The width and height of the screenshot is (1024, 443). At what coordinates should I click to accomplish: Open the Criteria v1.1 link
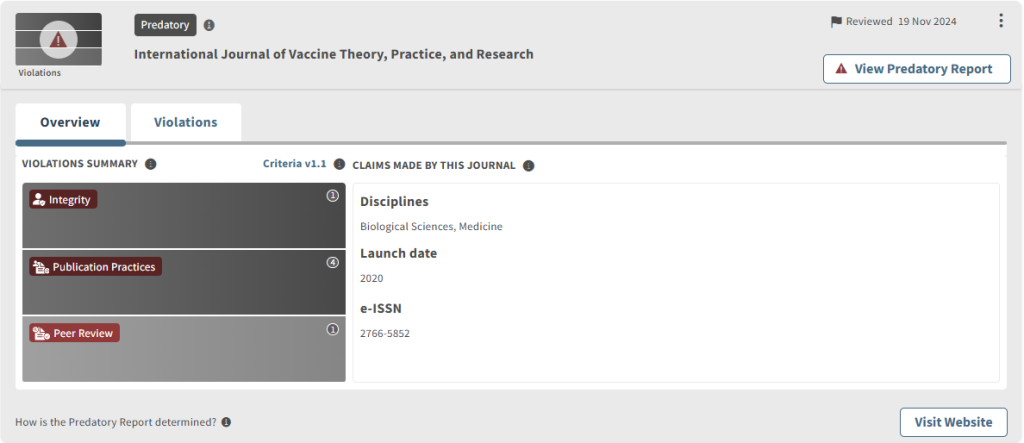(x=294, y=164)
